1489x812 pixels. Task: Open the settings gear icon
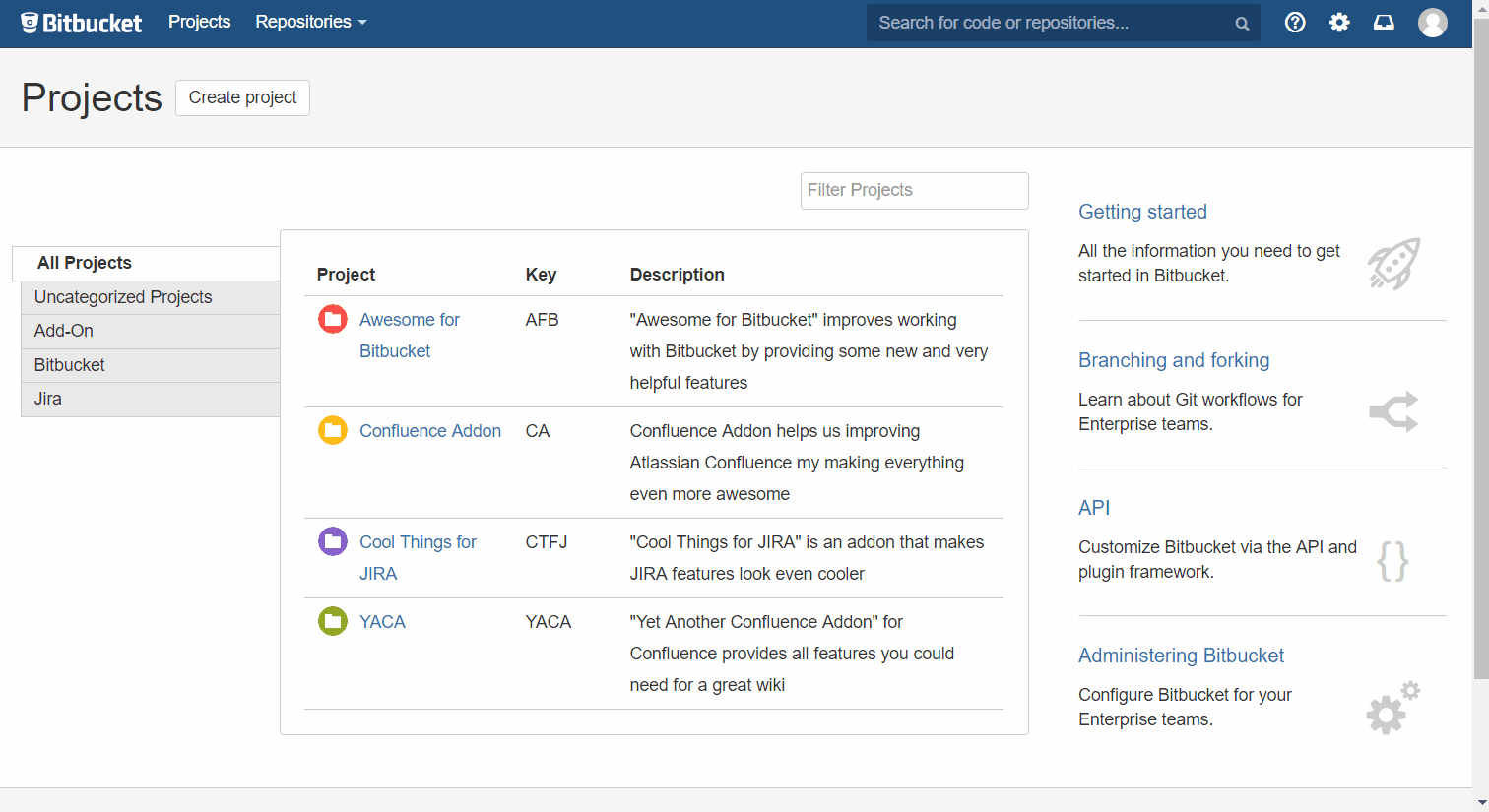click(1339, 21)
